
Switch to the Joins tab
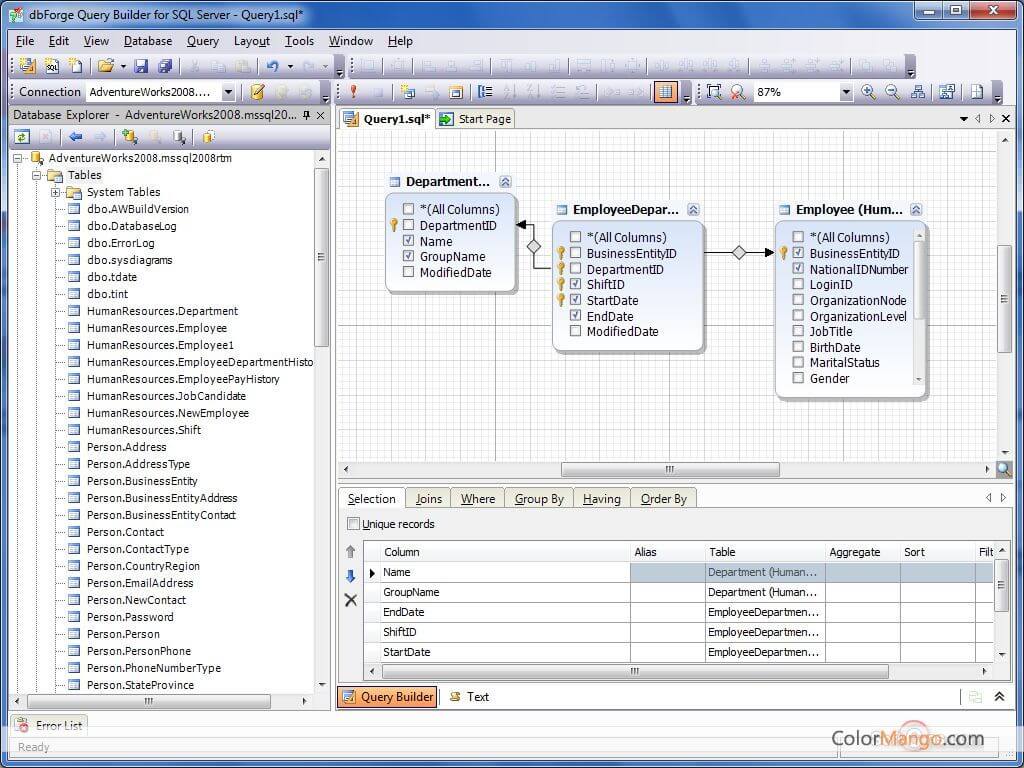428,499
